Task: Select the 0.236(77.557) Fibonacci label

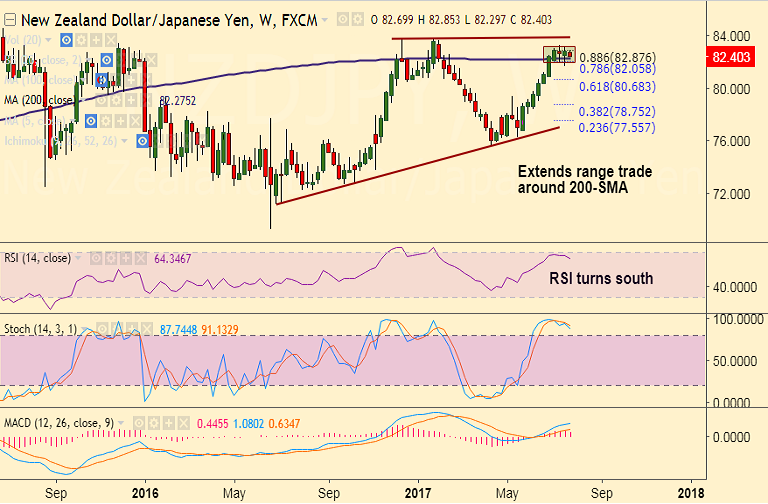Action: pos(617,128)
